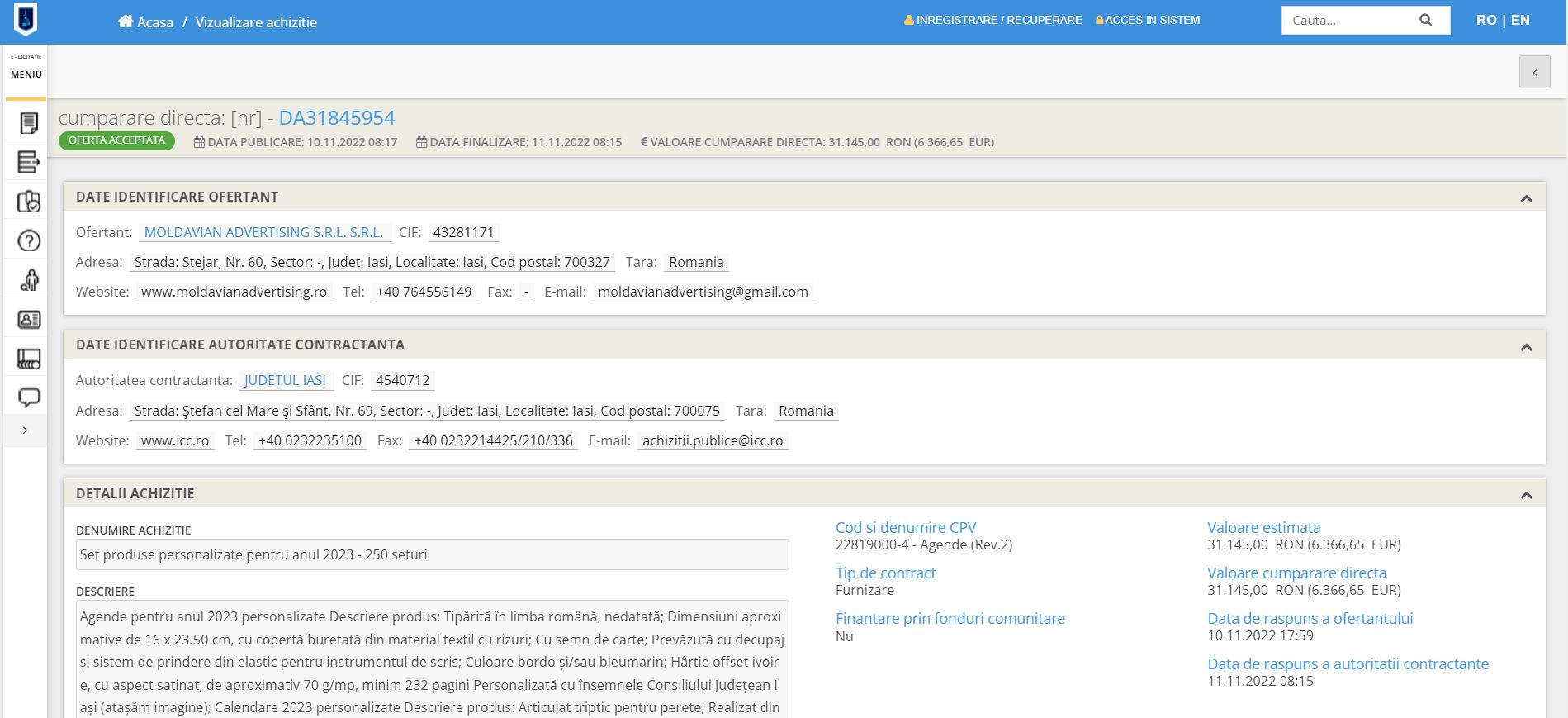The width and height of the screenshot is (1568, 718).
Task: Open the list-with-arrow sidebar icon
Action: point(29,162)
